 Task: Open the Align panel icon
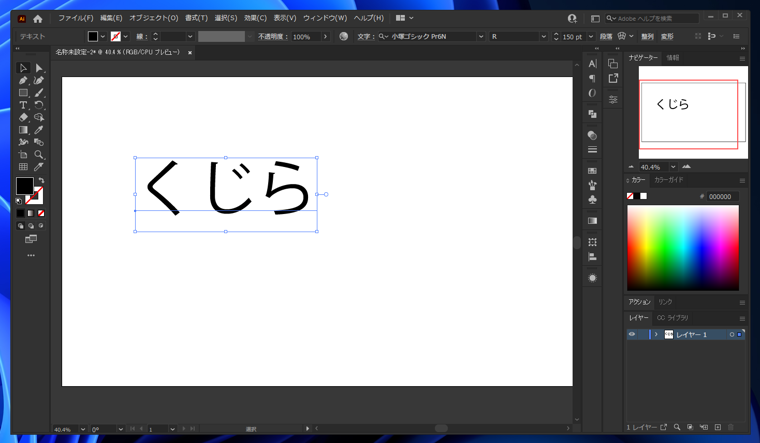tap(592, 257)
